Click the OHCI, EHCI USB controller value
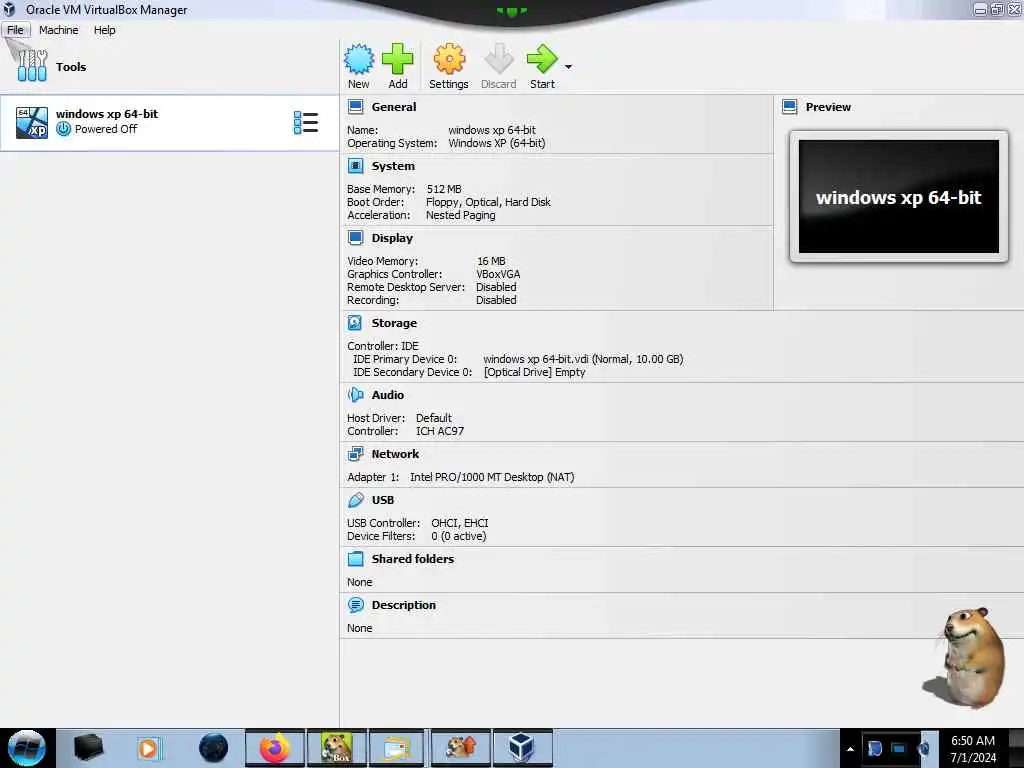 (x=460, y=523)
